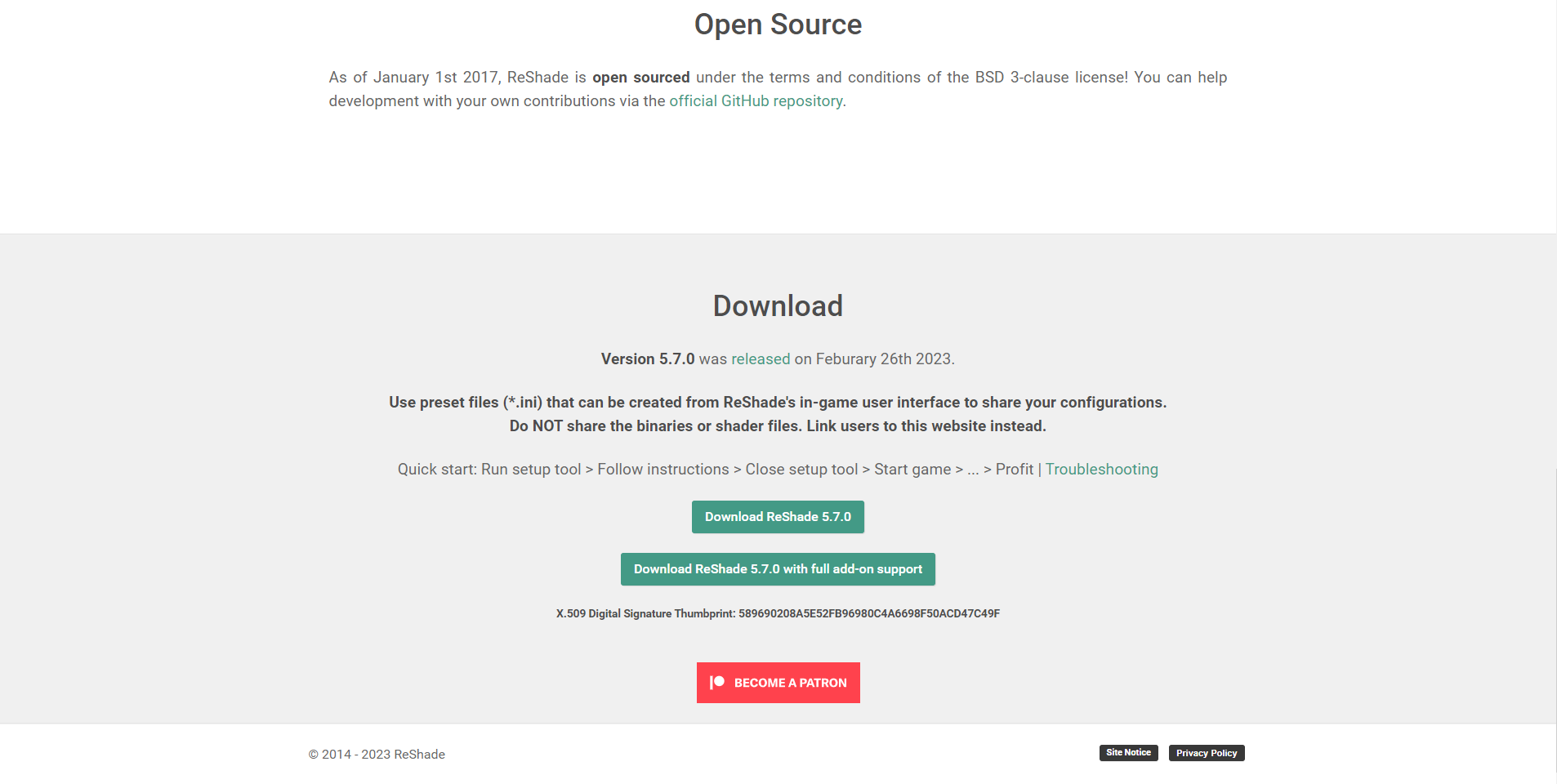Open the Privacy Policy page
The height and width of the screenshot is (784, 1557).
1207,753
